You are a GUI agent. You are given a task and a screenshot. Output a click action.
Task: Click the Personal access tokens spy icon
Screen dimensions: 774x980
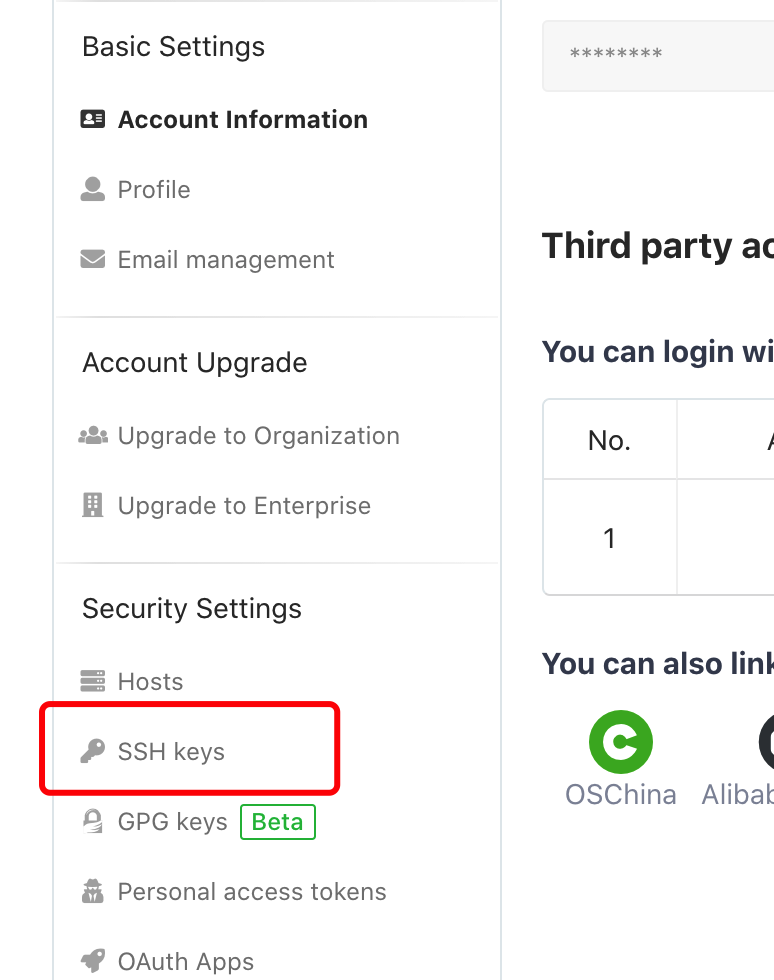pos(93,891)
